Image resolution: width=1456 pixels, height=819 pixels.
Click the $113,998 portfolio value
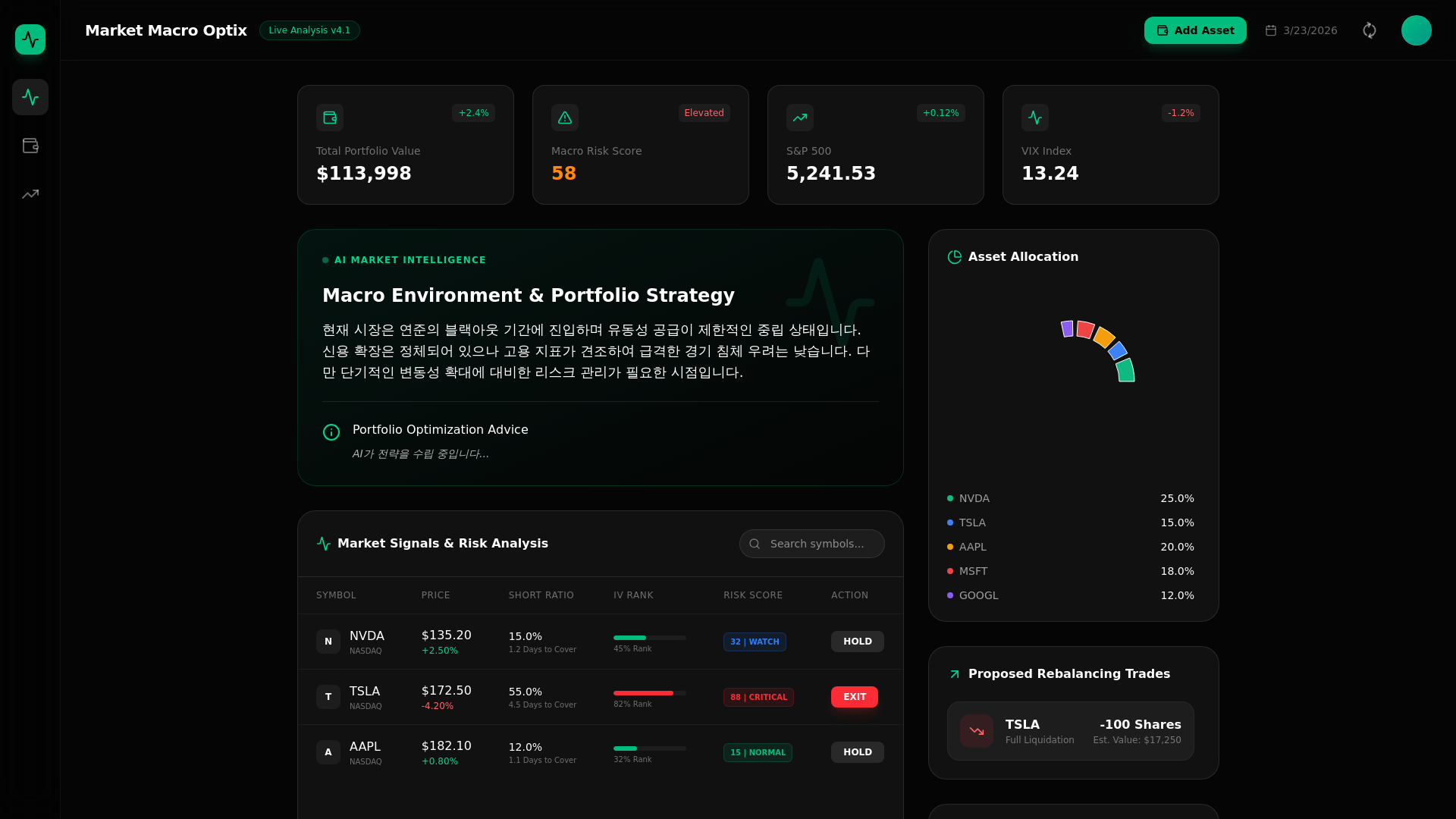[364, 174]
